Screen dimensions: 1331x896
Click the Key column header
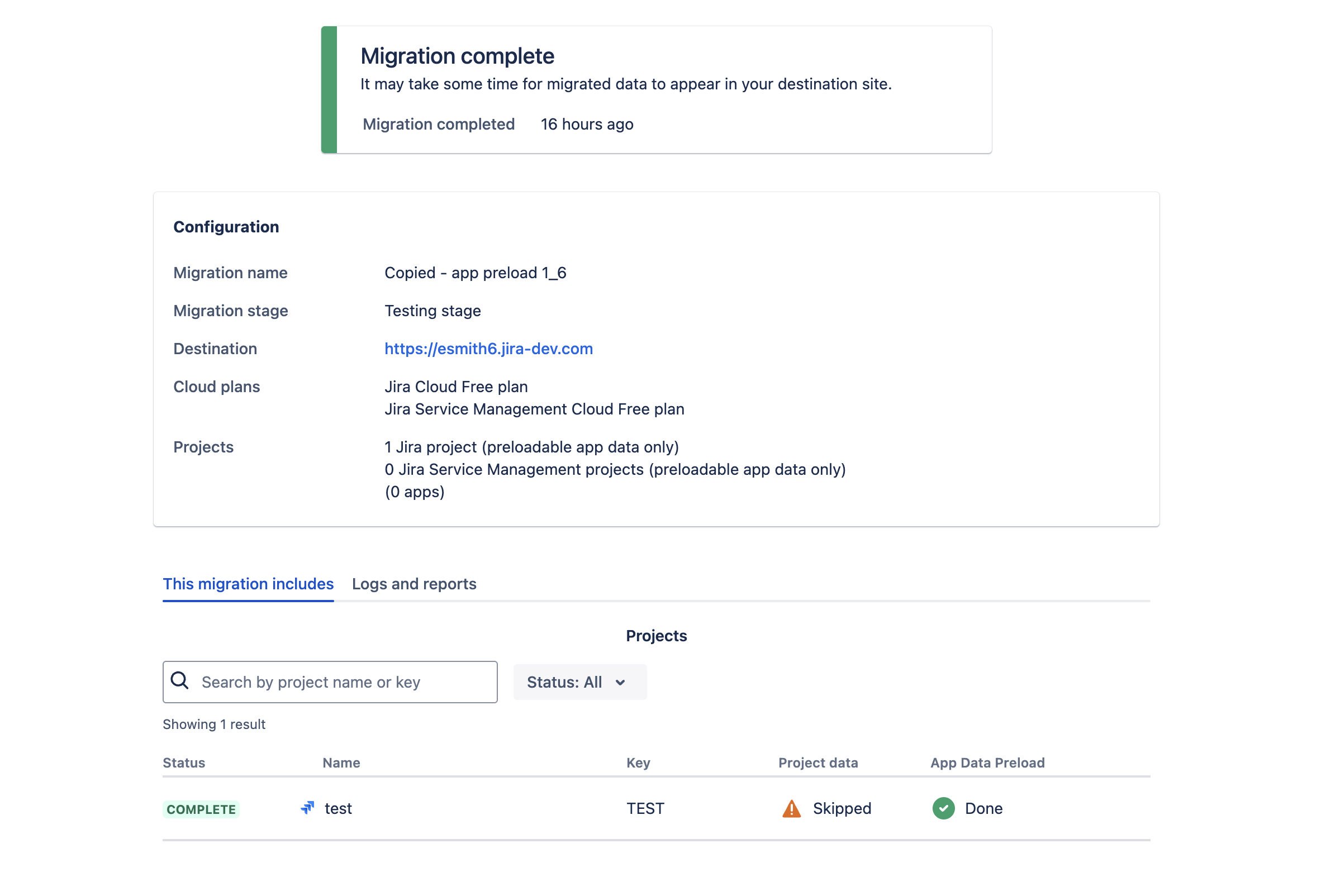tap(638, 762)
